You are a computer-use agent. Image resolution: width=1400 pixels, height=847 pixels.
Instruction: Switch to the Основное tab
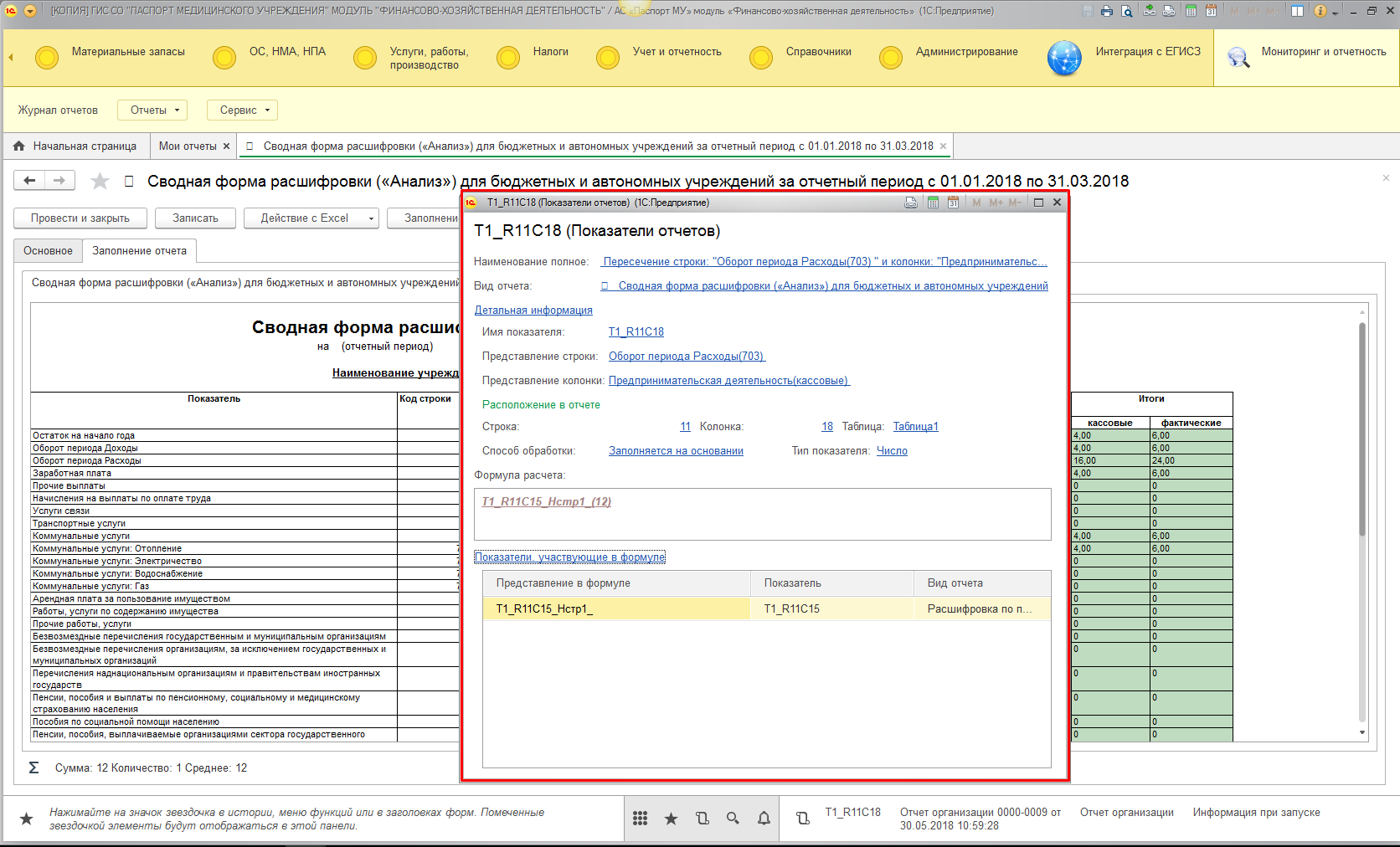pos(48,250)
